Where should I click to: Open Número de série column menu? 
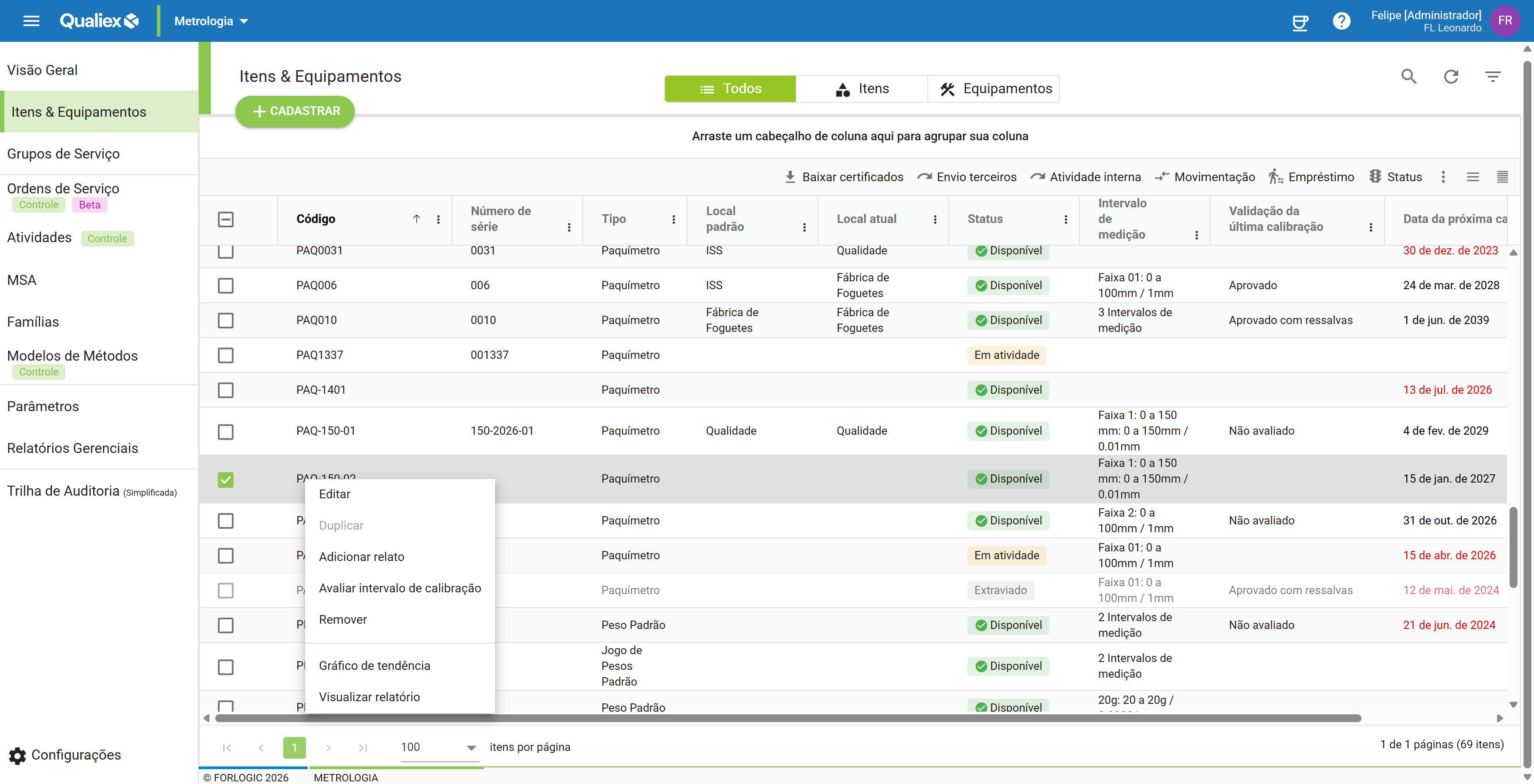569,227
